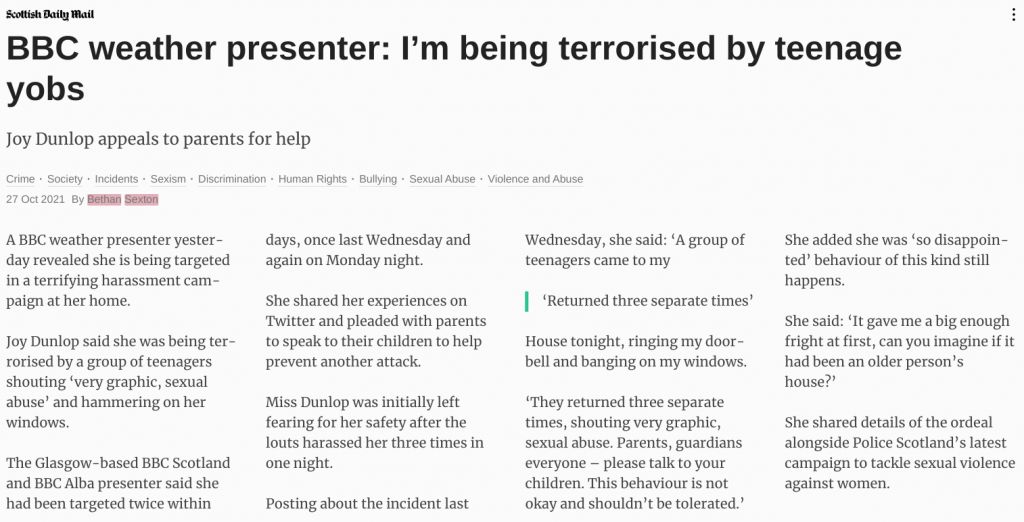Viewport: 1024px width, 522px height.
Task: Click the Joy Dunlop appeals subheading
Action: click(x=158, y=139)
